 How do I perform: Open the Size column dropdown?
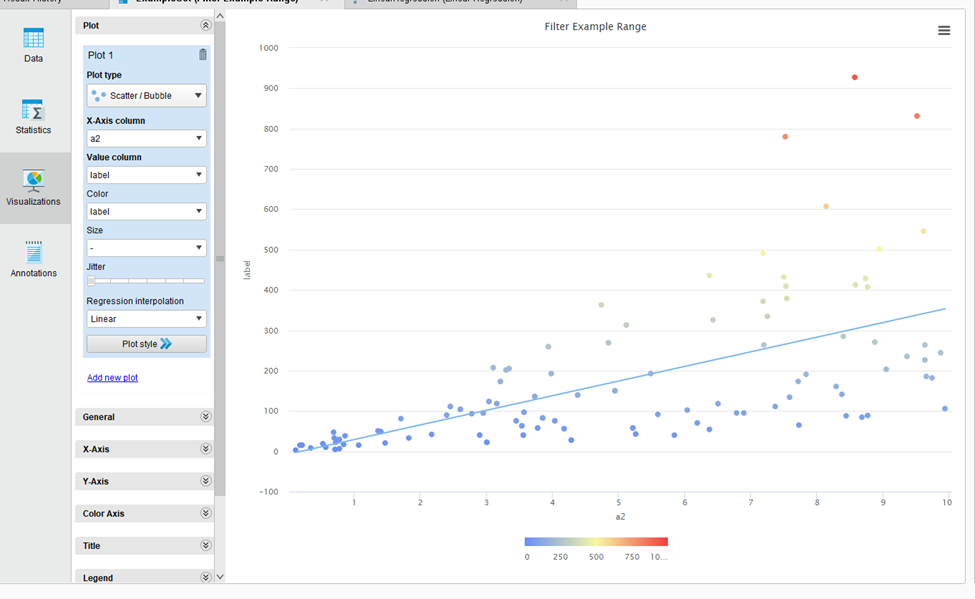coord(147,248)
